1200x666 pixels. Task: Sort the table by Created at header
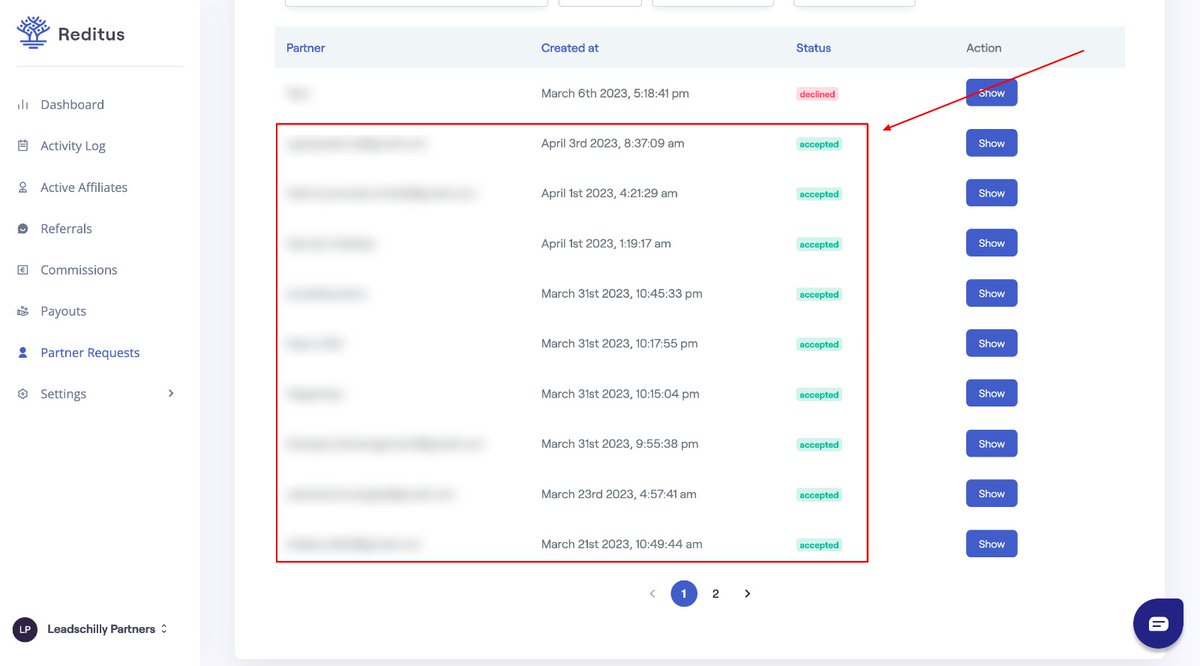(570, 47)
